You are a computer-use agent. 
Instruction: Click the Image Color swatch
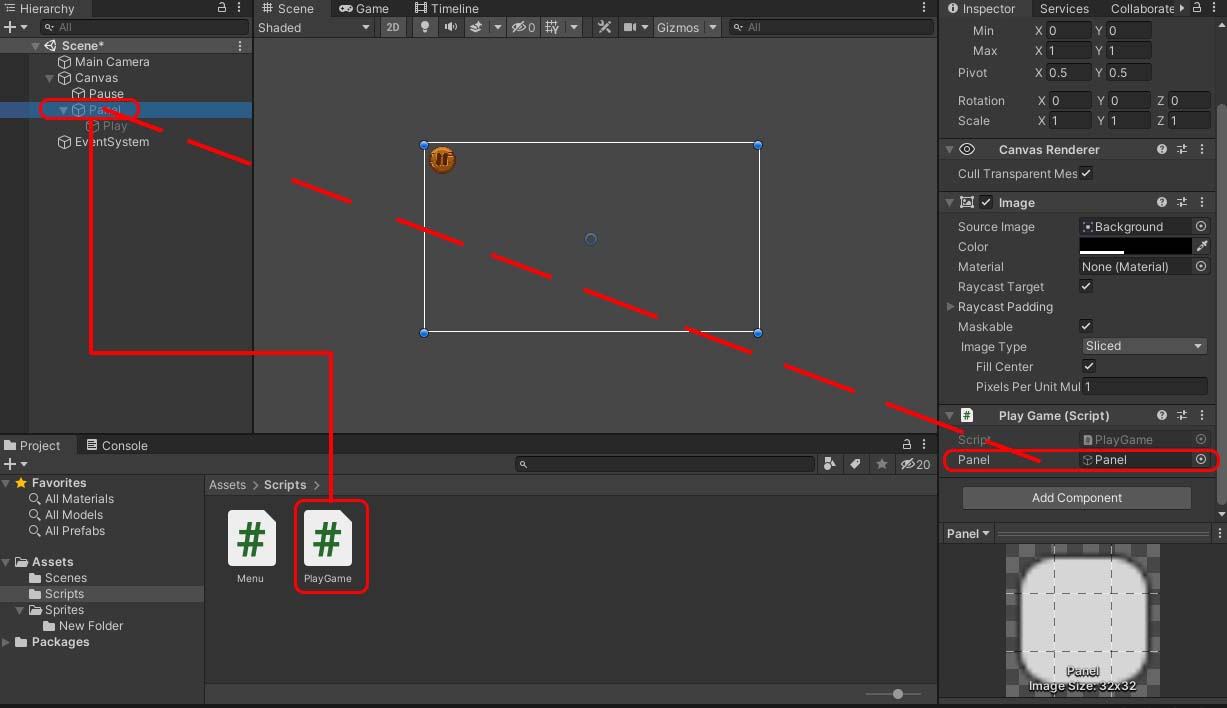1135,246
